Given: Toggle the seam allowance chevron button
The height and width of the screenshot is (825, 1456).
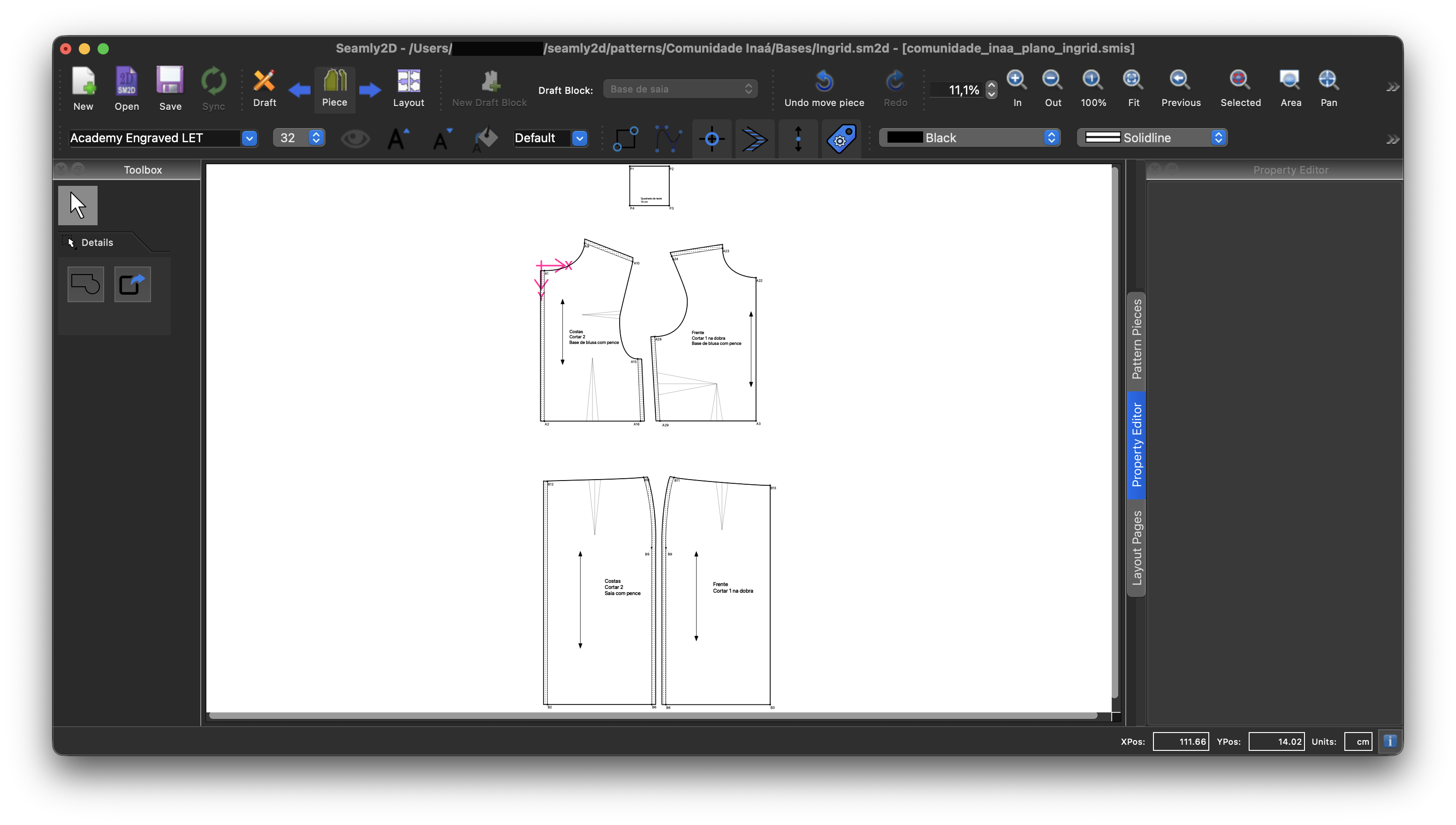Looking at the screenshot, I should pos(754,138).
